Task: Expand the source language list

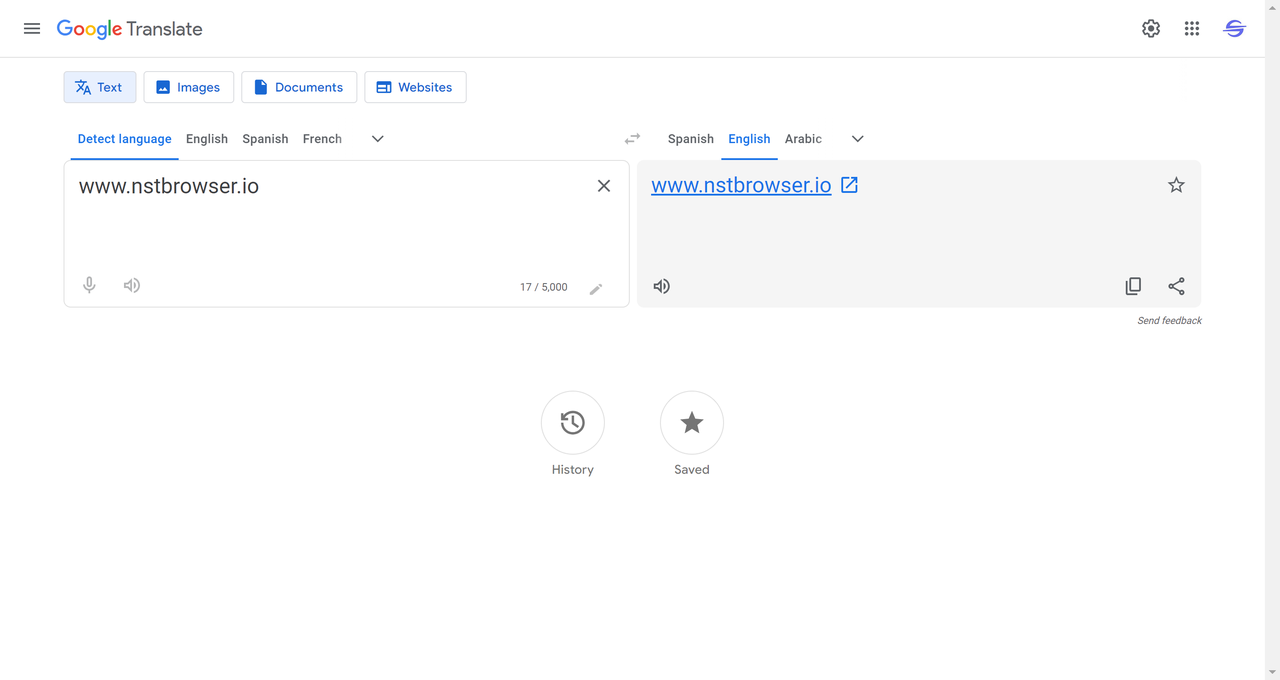Action: coord(377,139)
